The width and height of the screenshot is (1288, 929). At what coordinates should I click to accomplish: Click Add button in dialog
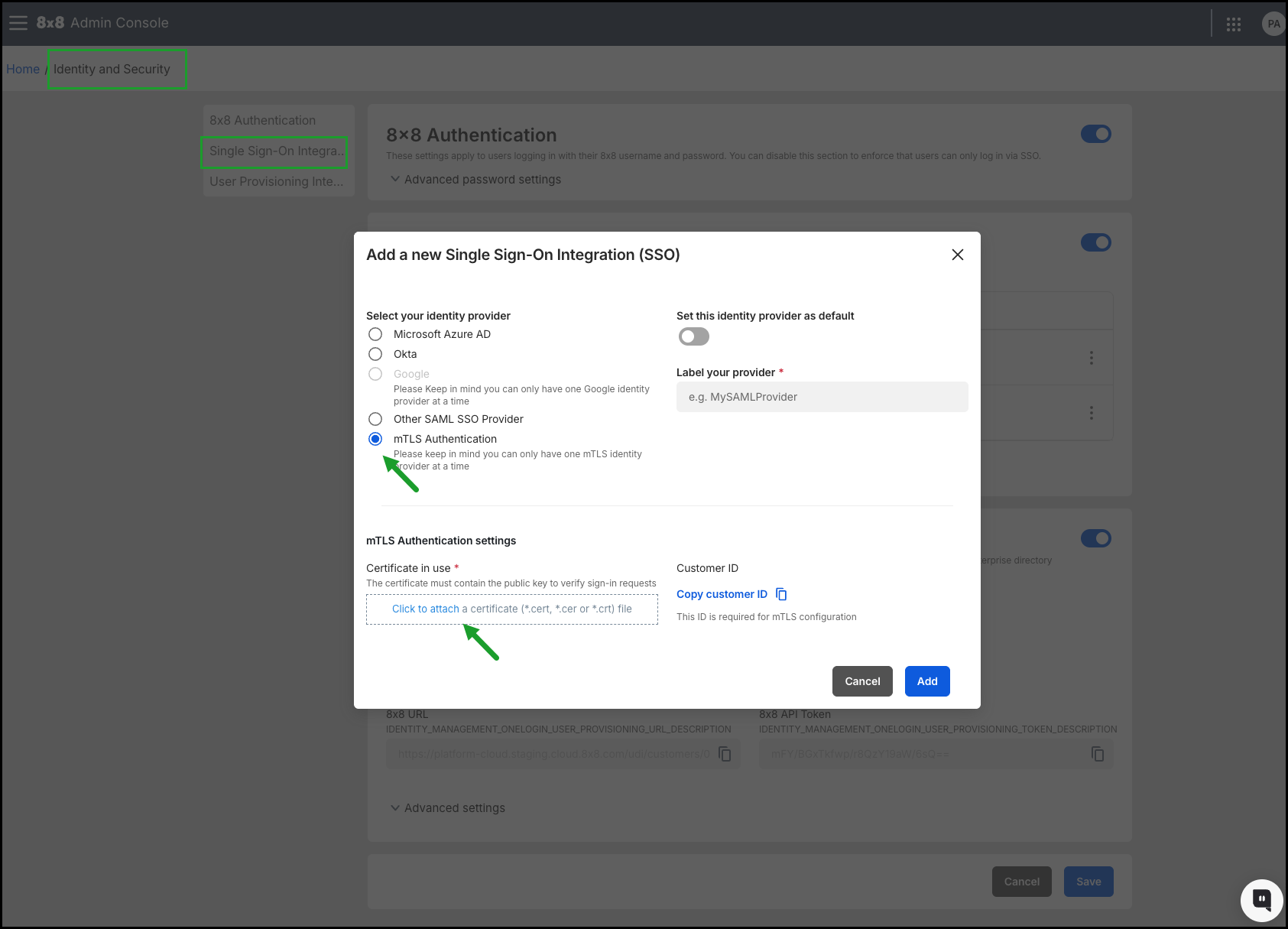(926, 681)
